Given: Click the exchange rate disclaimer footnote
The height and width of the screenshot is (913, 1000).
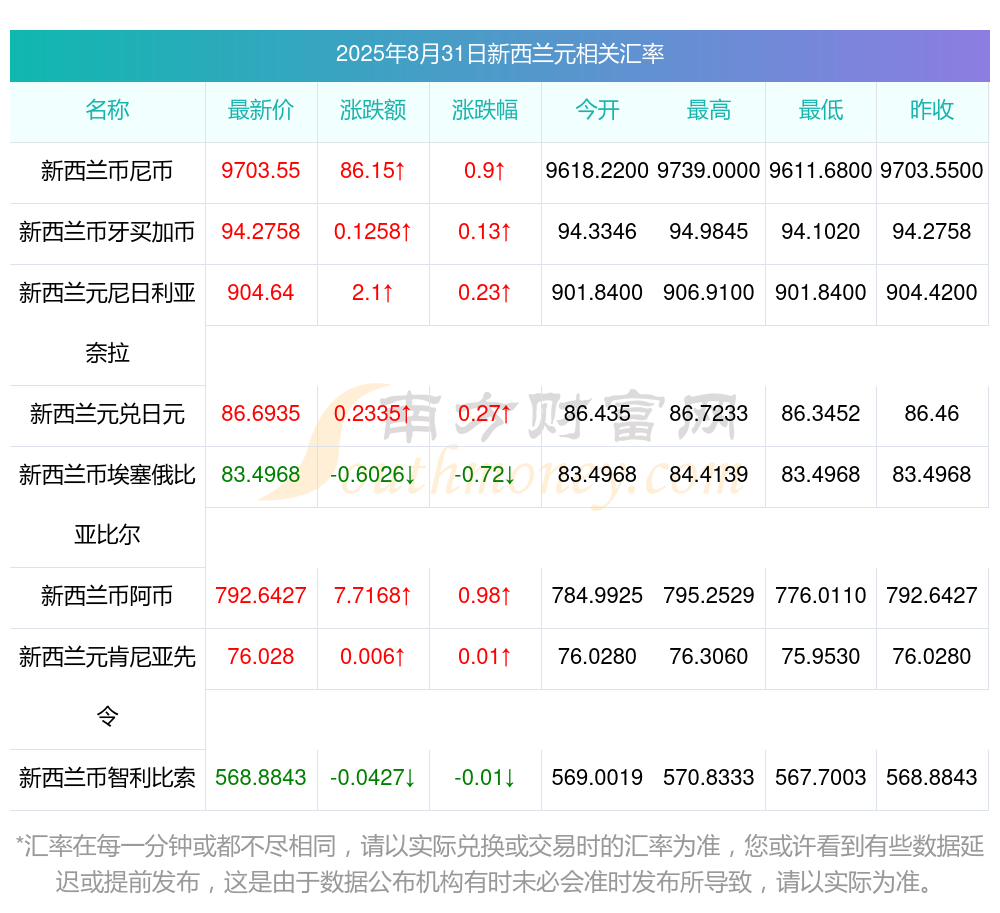Looking at the screenshot, I should [499, 865].
